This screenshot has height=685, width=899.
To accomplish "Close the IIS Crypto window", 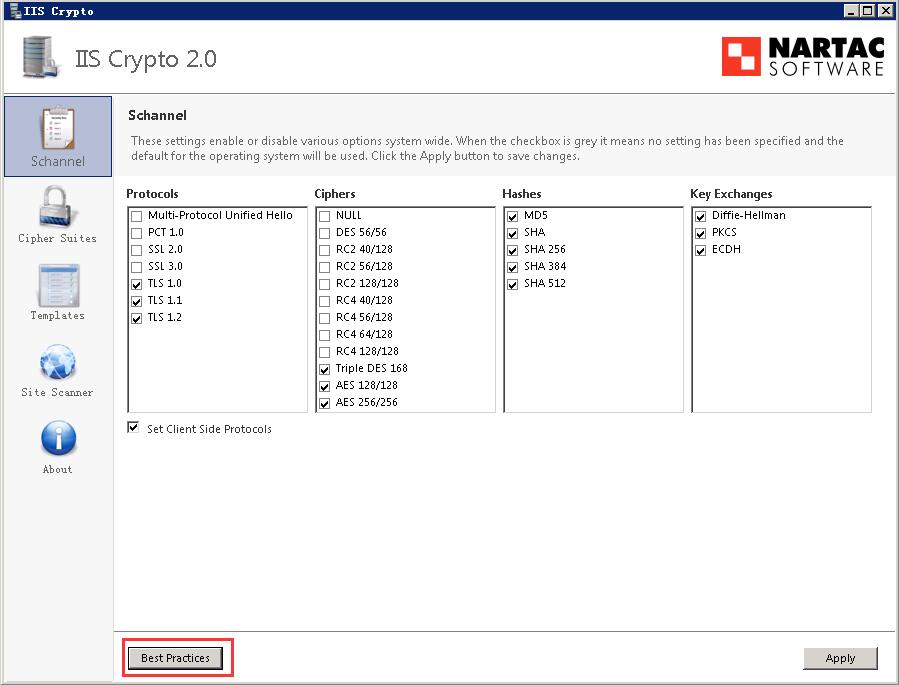I will coord(885,10).
